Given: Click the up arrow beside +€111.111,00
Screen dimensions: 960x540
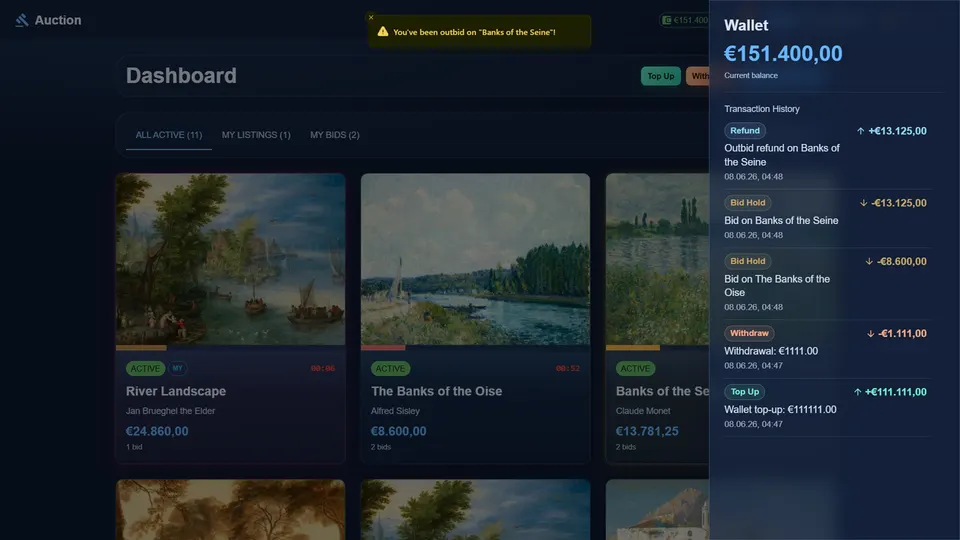Looking at the screenshot, I should click(857, 392).
